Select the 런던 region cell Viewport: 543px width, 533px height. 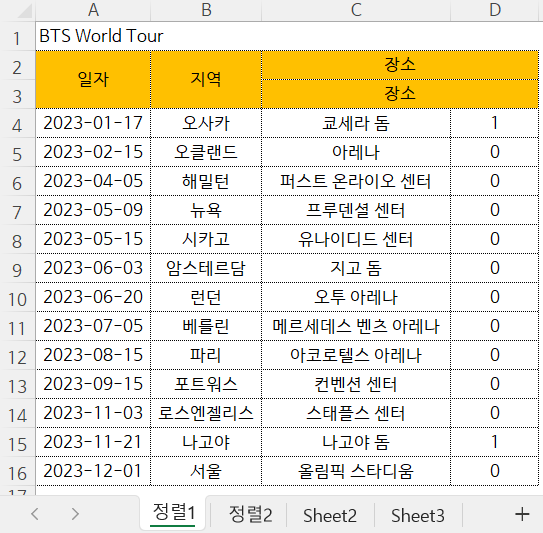pos(206,297)
